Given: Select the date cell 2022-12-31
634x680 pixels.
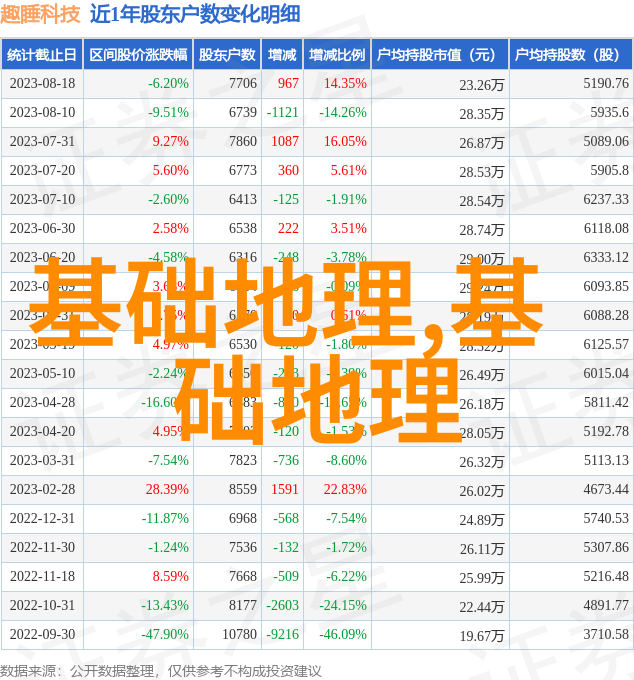Looking at the screenshot, I should click(x=42, y=519).
